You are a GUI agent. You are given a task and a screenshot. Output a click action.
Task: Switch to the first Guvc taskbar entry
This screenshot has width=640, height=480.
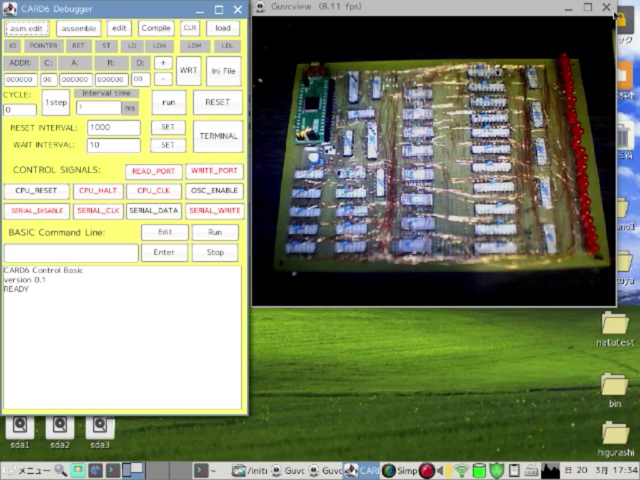288,471
